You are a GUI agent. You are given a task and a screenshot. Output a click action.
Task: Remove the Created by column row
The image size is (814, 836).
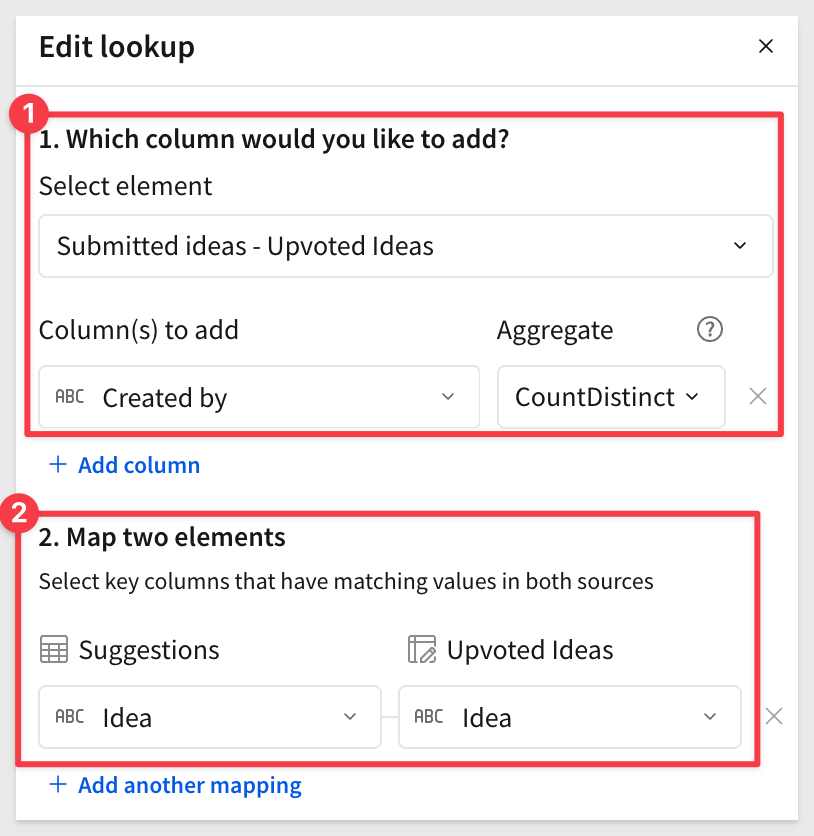tap(758, 397)
